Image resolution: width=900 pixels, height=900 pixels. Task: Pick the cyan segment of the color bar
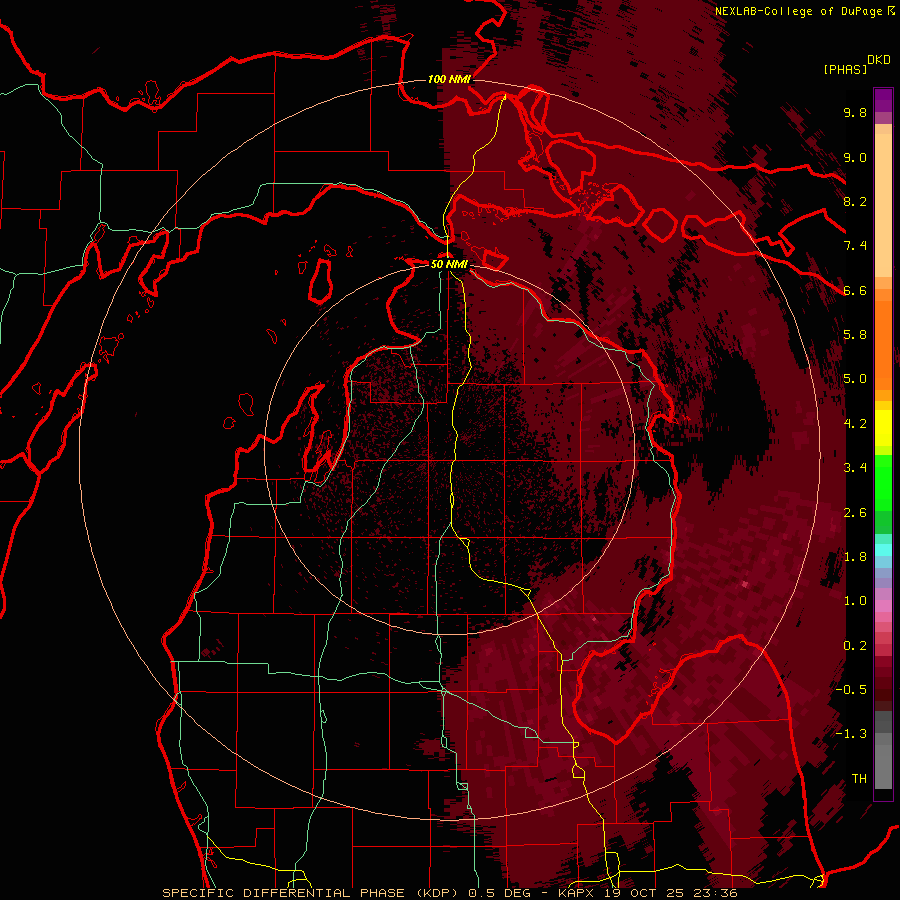click(x=883, y=550)
